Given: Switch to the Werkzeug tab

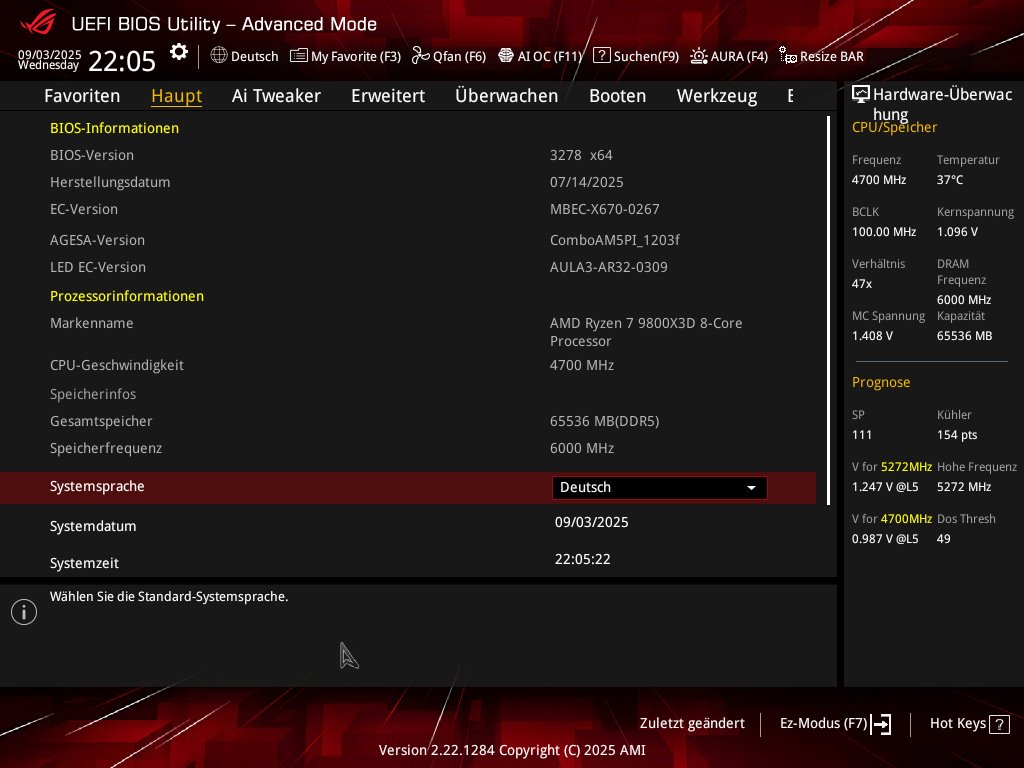Looking at the screenshot, I should coord(717,96).
